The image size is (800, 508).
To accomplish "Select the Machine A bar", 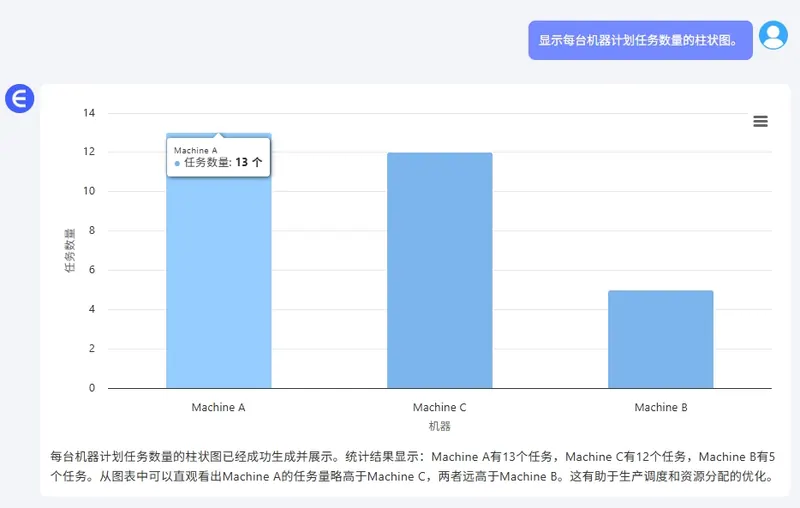I will [218, 280].
